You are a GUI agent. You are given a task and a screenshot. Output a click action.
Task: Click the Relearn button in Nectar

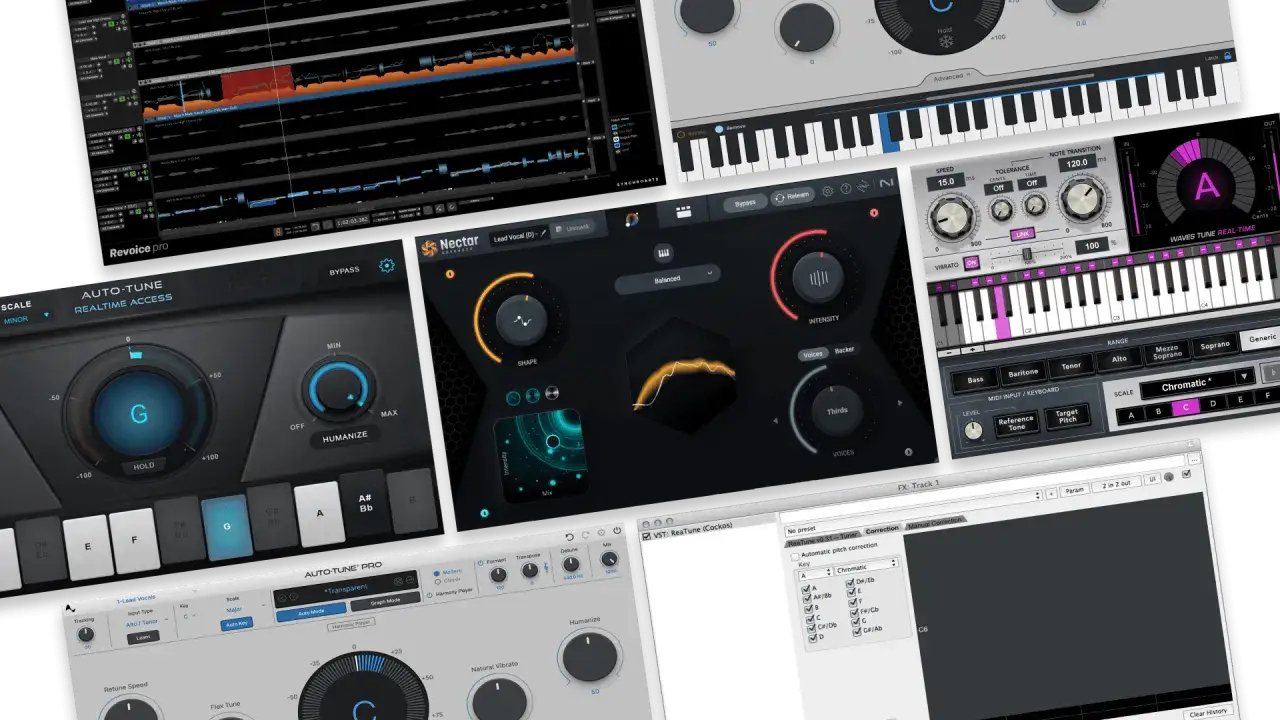coord(792,195)
